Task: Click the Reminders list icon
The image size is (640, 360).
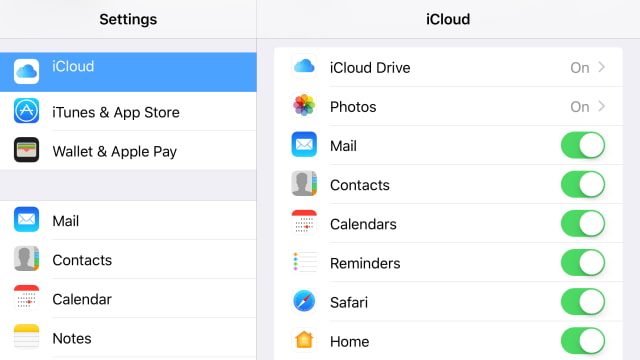Action: (304, 262)
